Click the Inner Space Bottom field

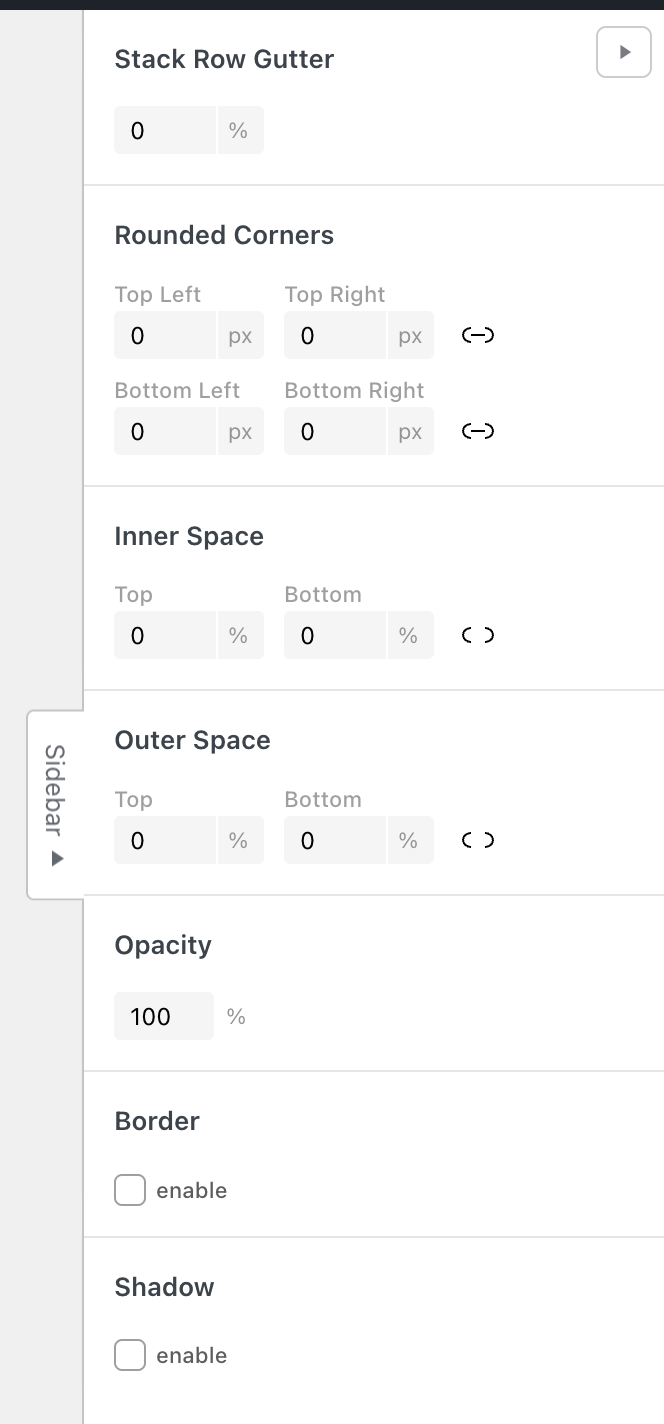pos(335,636)
